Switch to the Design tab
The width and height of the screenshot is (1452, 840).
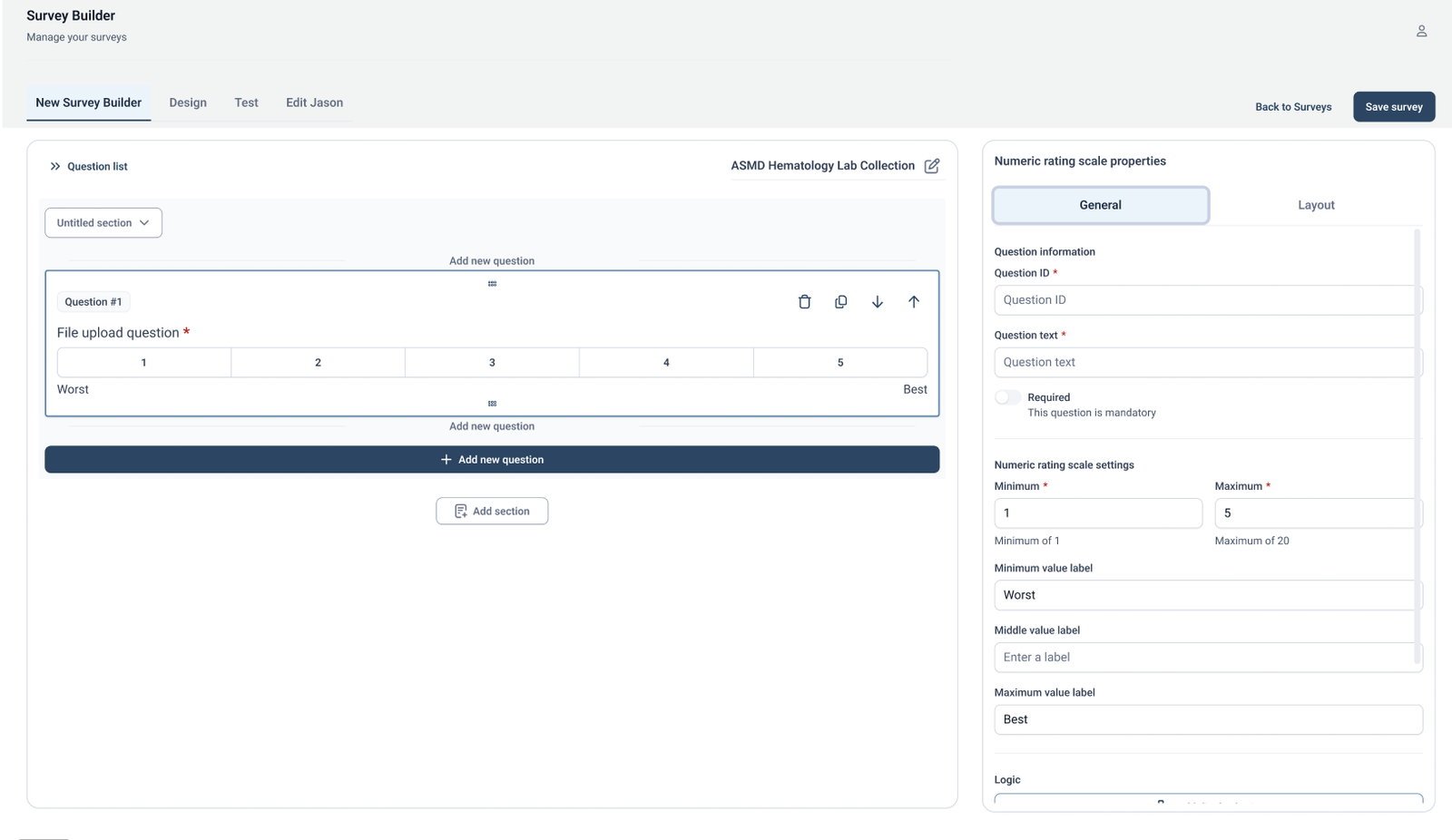pyautogui.click(x=188, y=103)
